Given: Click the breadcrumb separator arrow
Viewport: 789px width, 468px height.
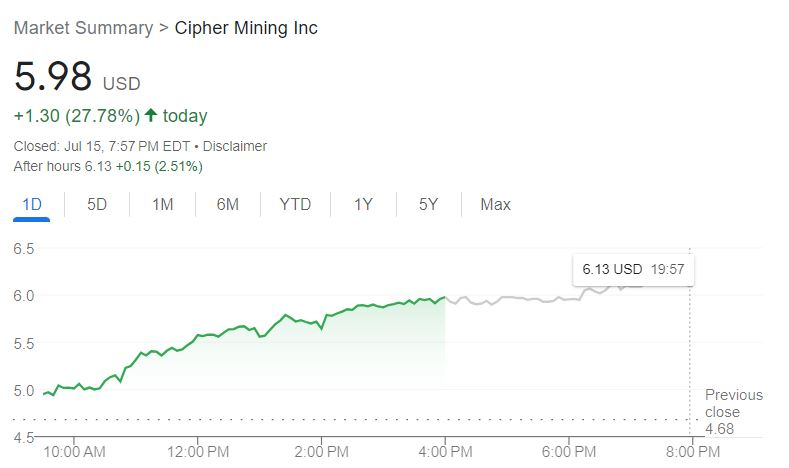Looking at the screenshot, I should (x=164, y=28).
